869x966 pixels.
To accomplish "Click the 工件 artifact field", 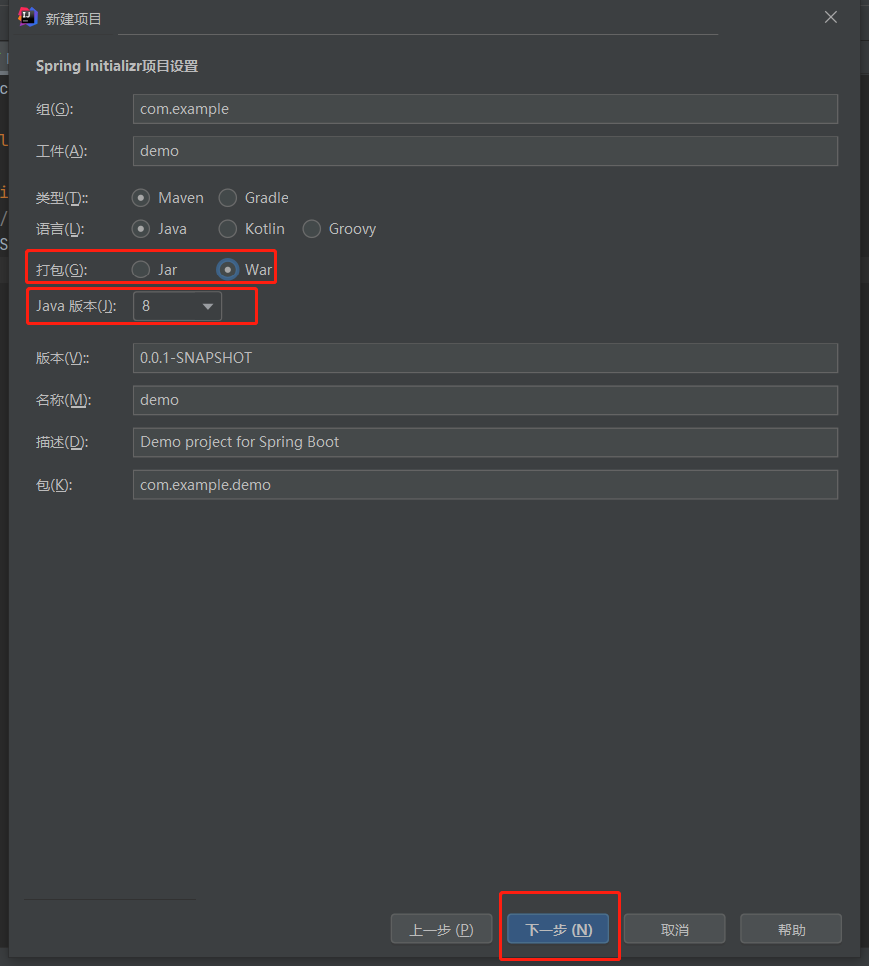I will click(x=485, y=151).
